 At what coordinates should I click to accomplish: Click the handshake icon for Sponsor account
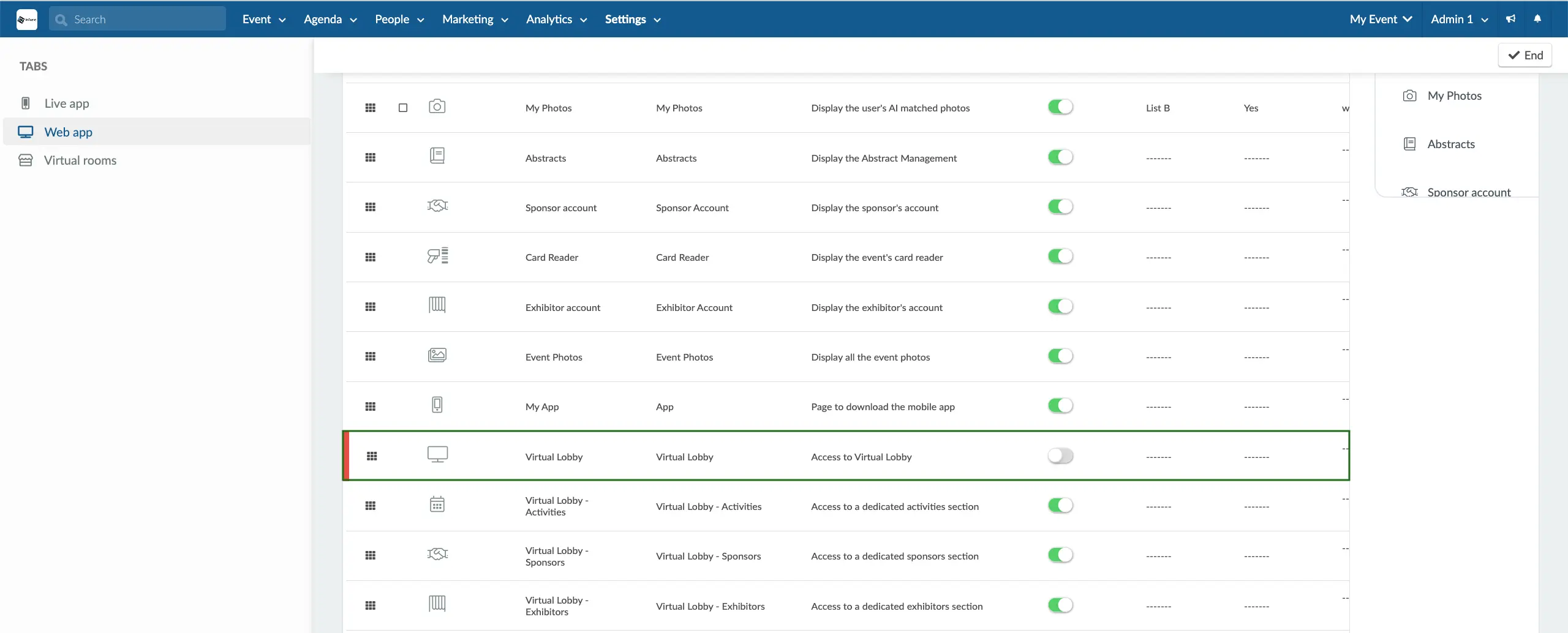click(x=437, y=206)
